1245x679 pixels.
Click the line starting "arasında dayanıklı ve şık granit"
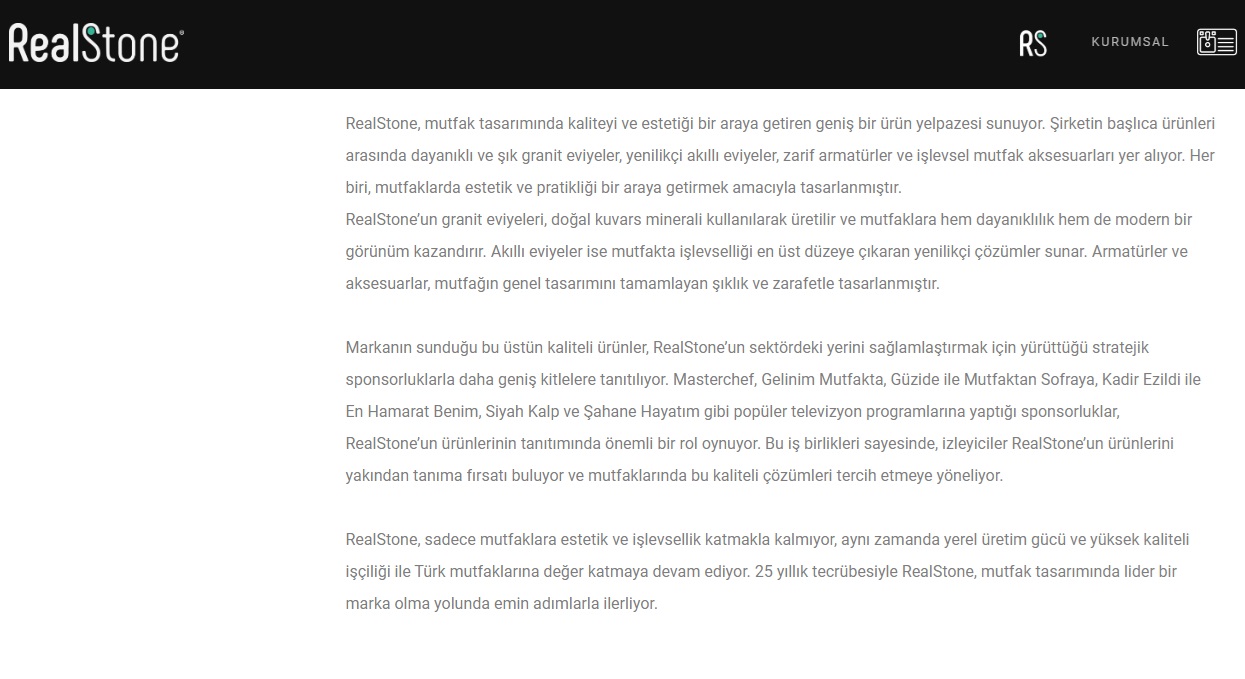point(780,156)
